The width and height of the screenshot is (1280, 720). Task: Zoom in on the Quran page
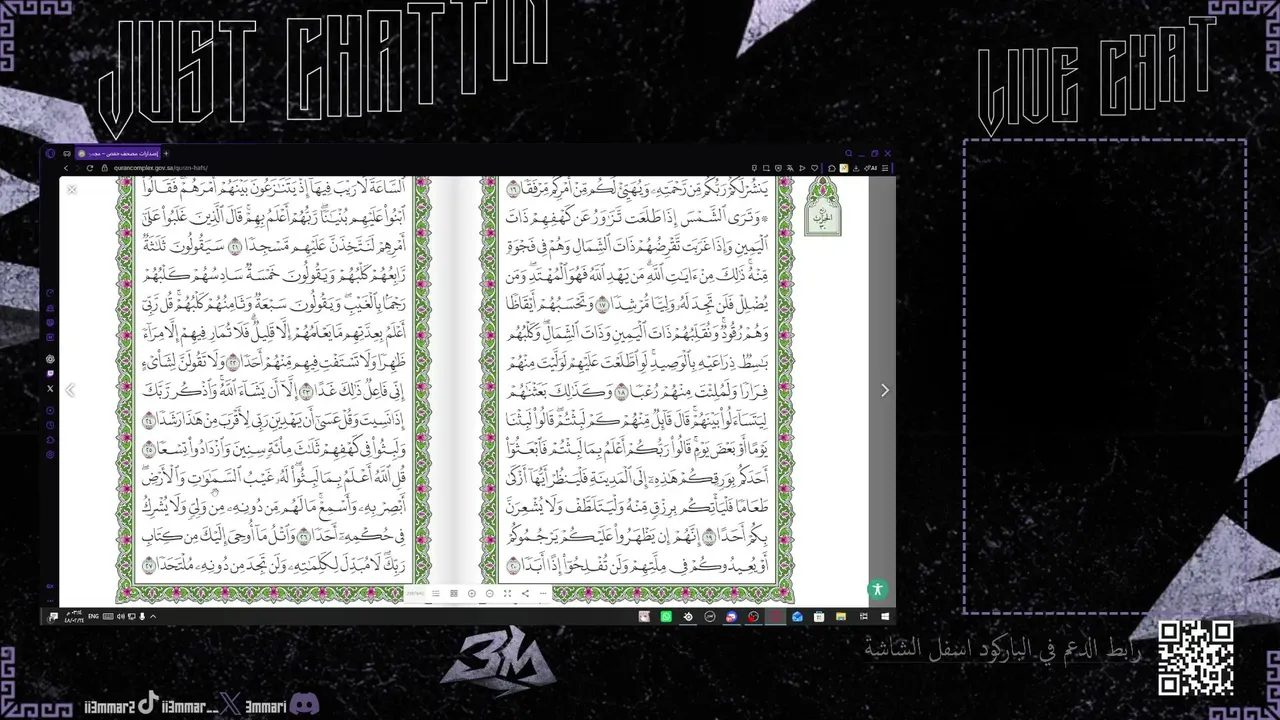tap(472, 594)
